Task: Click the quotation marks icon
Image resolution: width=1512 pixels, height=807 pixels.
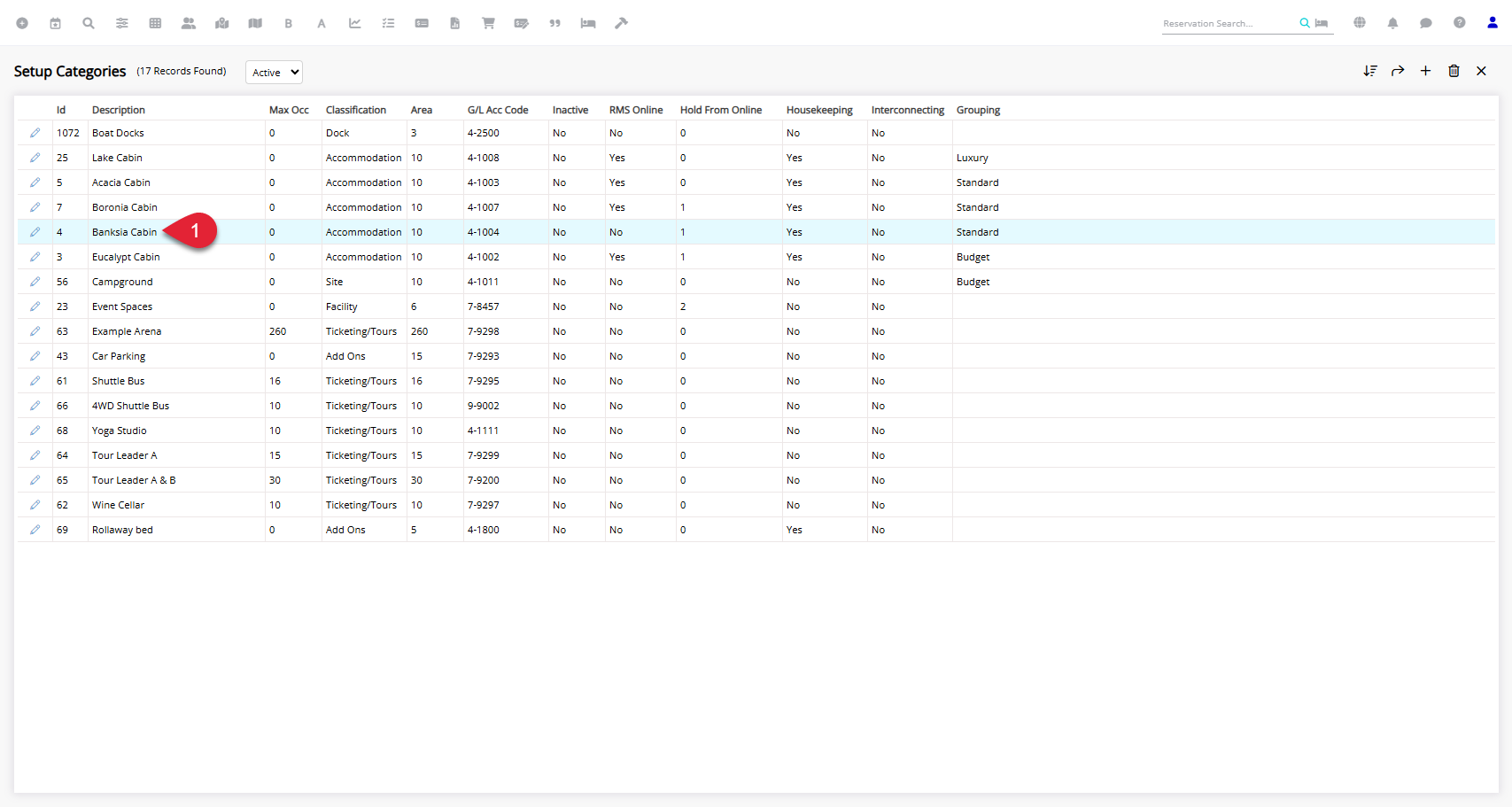Action: point(554,23)
